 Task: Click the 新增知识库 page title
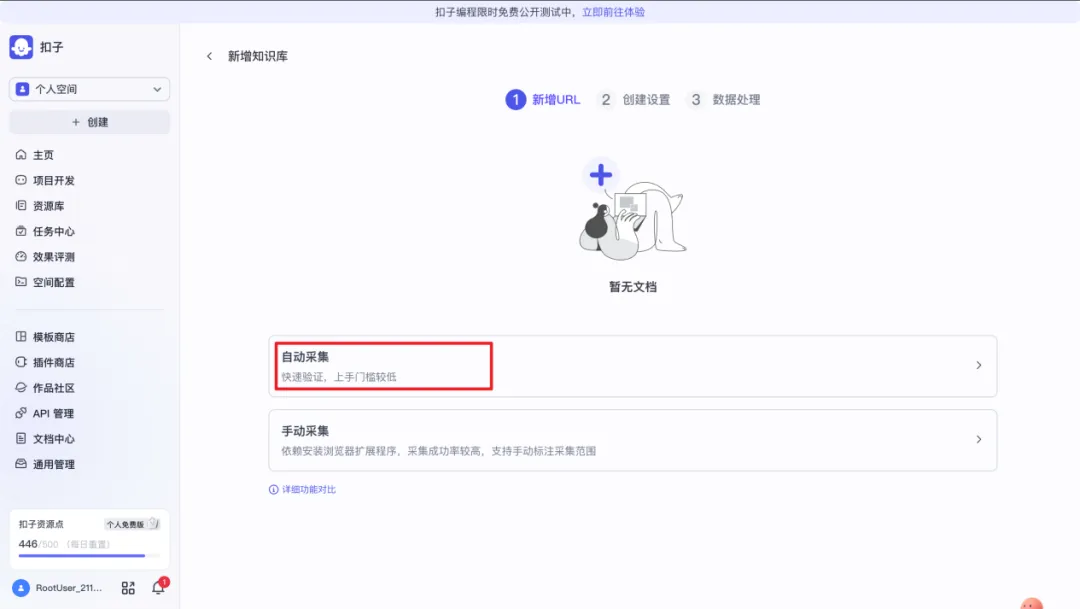coord(258,56)
